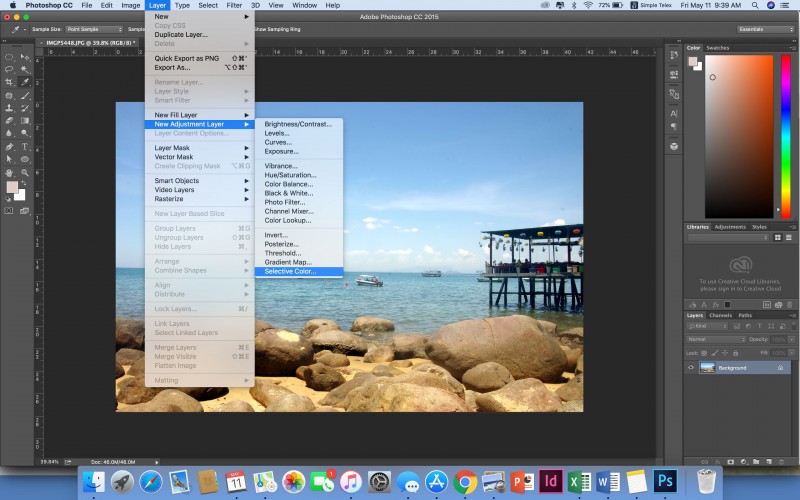Hide the Background layer with eye icon
The width and height of the screenshot is (800, 500).
[x=690, y=368]
